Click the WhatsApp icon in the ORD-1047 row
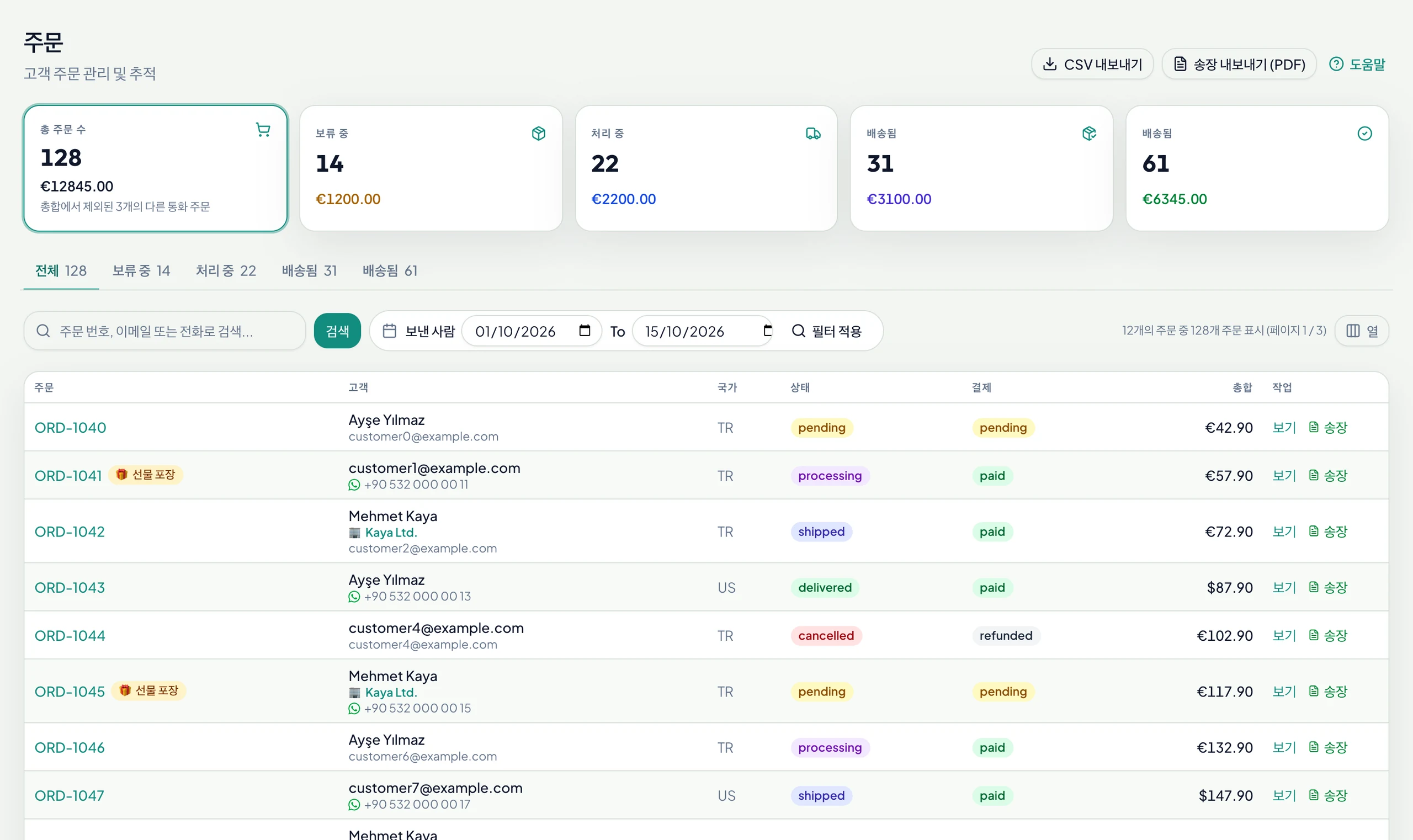The height and width of the screenshot is (840, 1413). (x=354, y=805)
